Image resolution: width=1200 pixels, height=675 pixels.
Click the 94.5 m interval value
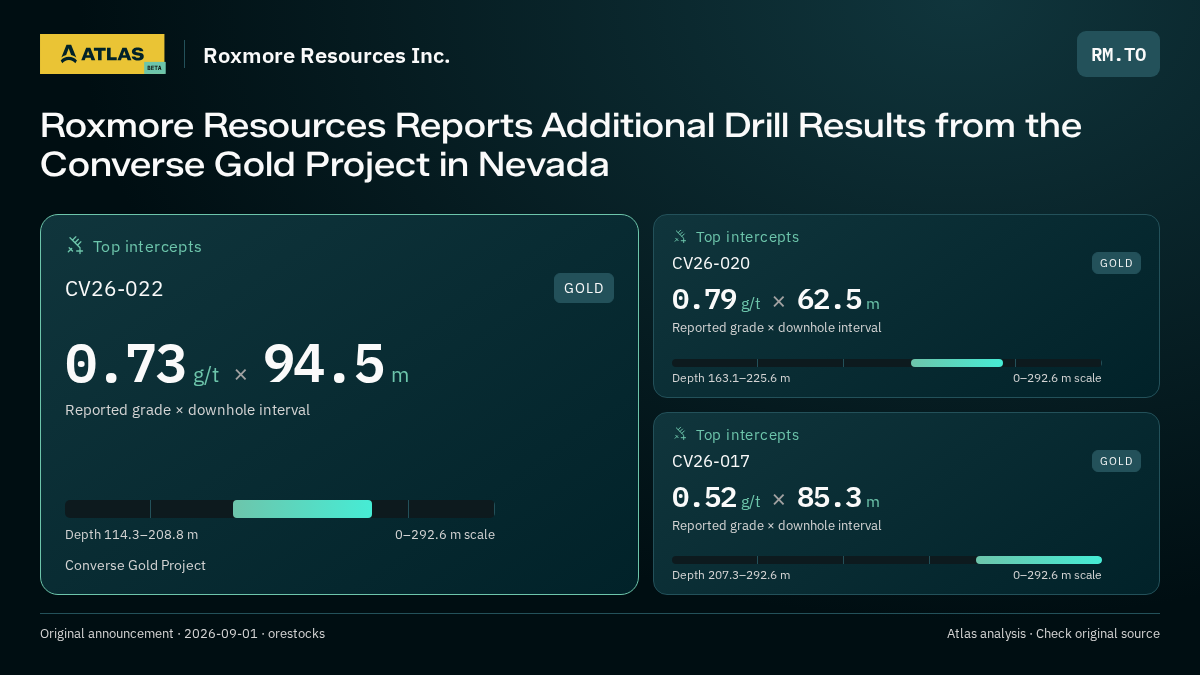click(336, 364)
